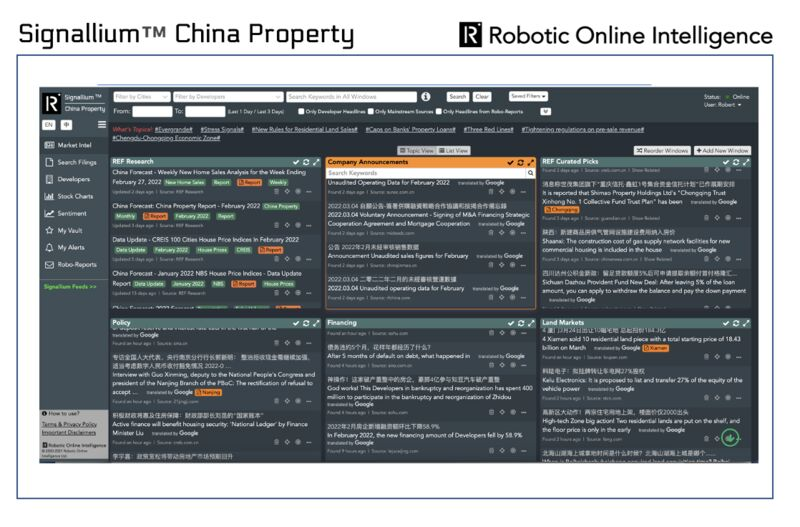
Task: Expand REF Research window to fullscreen
Action: [x=316, y=162]
